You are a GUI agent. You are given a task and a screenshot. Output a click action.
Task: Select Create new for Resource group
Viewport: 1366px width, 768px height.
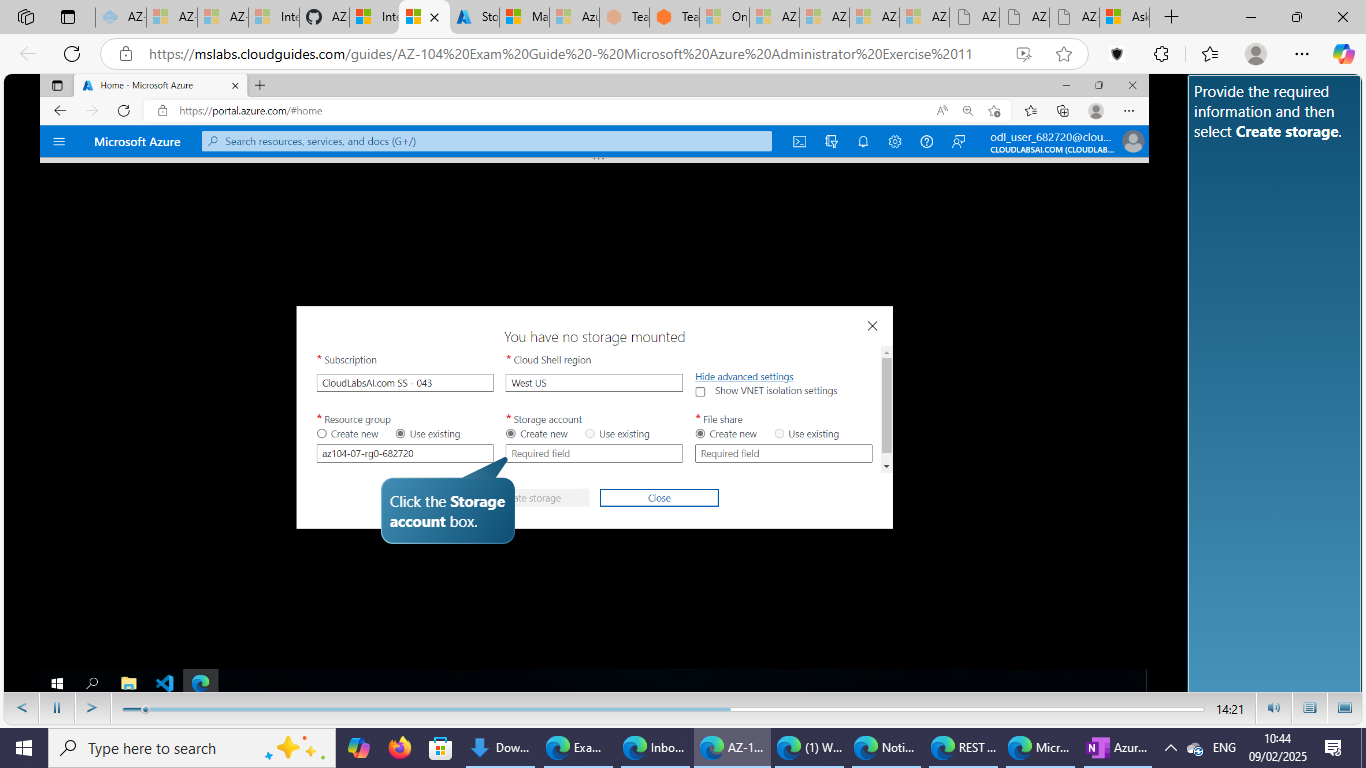321,433
